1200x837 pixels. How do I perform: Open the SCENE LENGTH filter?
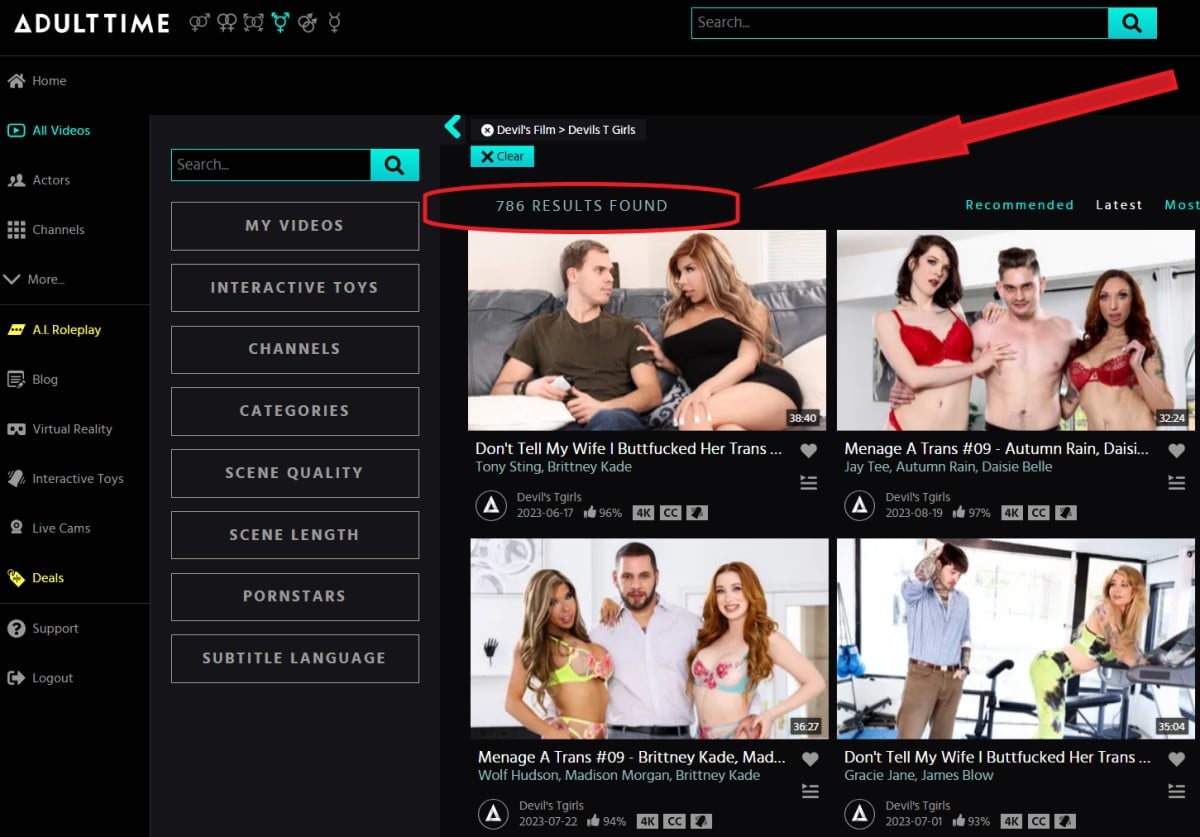pyautogui.click(x=295, y=535)
